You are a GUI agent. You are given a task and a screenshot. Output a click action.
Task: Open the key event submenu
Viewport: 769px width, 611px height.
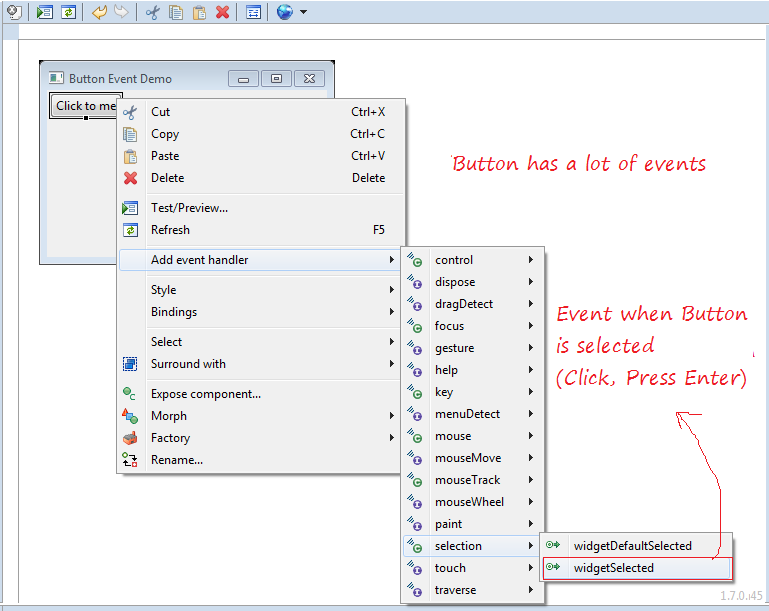[473, 392]
